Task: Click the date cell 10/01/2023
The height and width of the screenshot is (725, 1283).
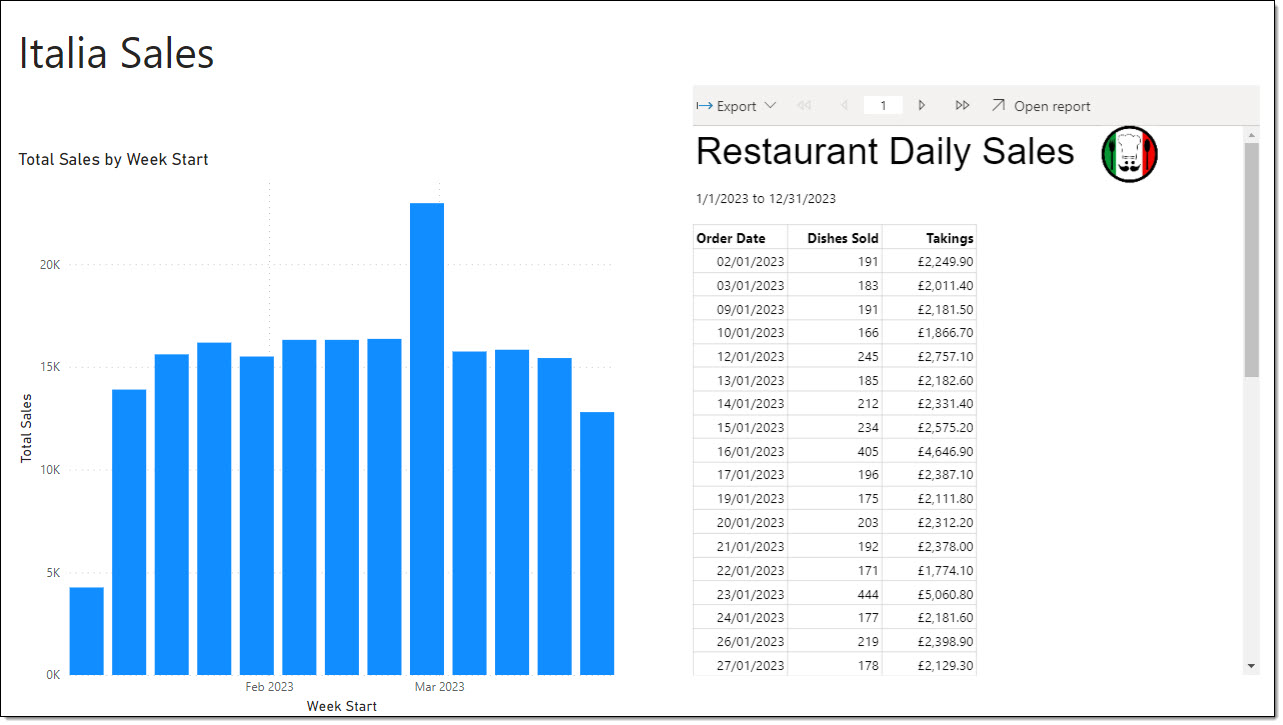Action: (740, 332)
